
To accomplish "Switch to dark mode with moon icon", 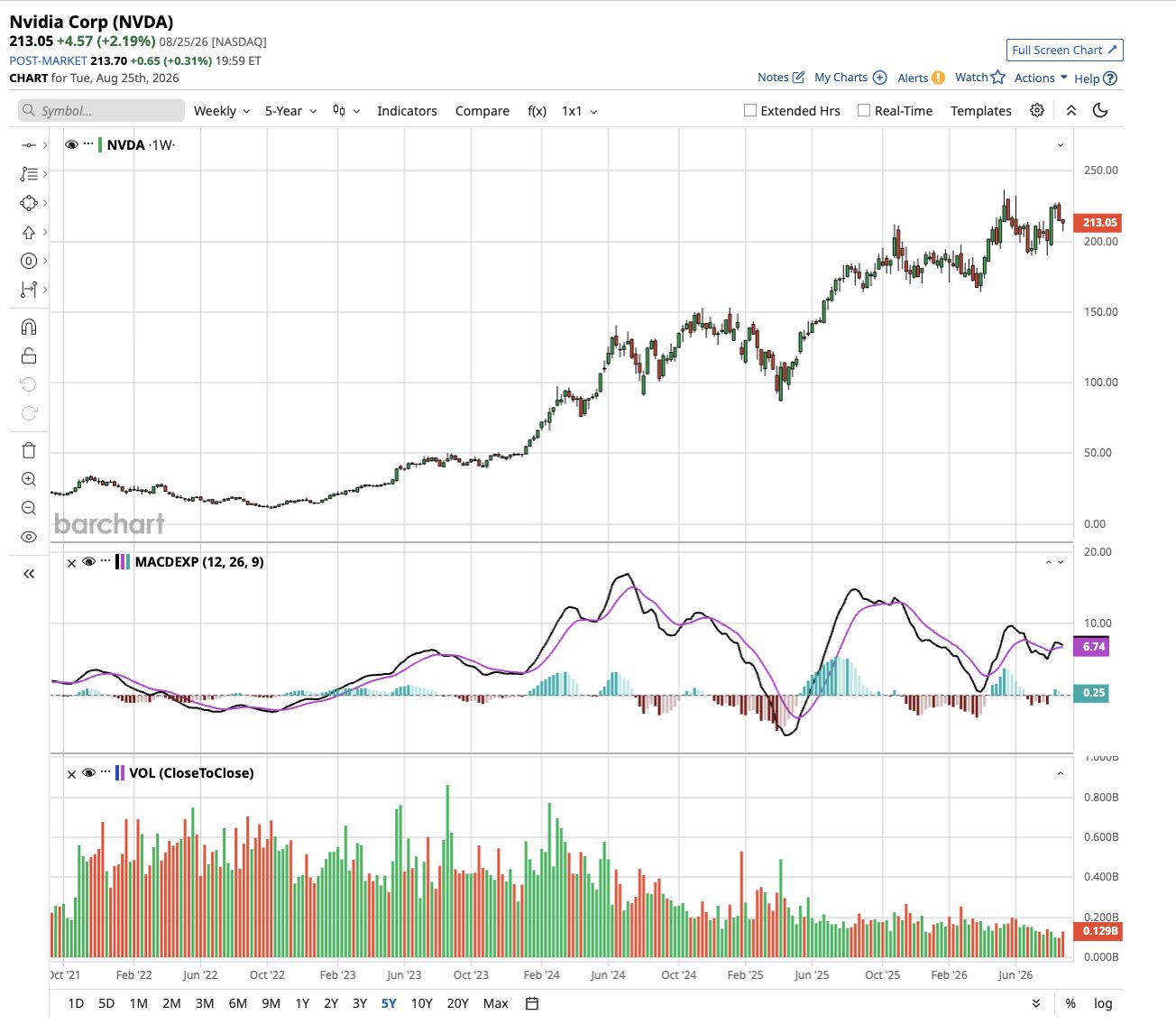I will [x=1100, y=110].
